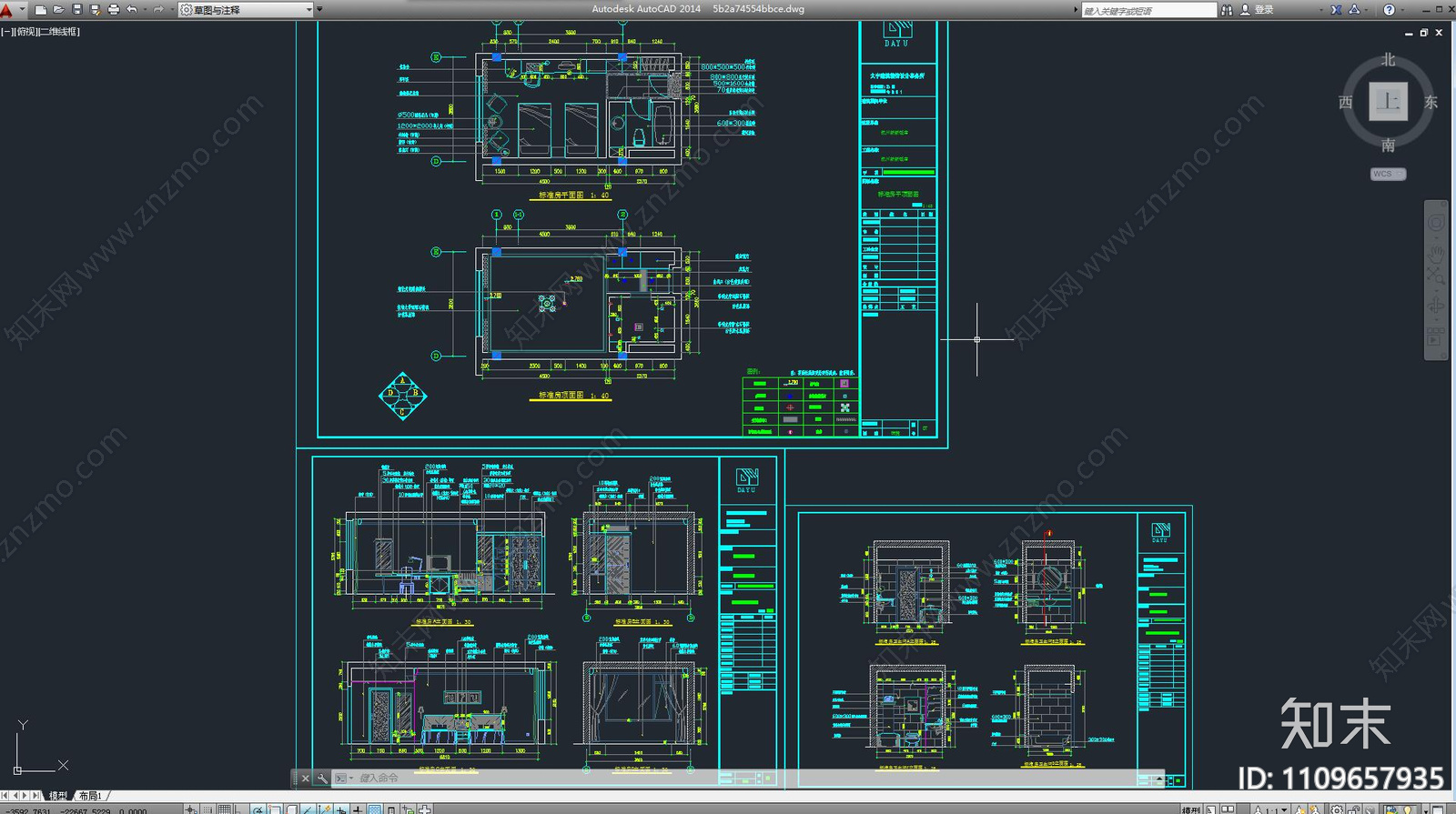The height and width of the screenshot is (814, 1456).
Task: Open the 草图与注释 workspace dropdown
Action: 246,10
